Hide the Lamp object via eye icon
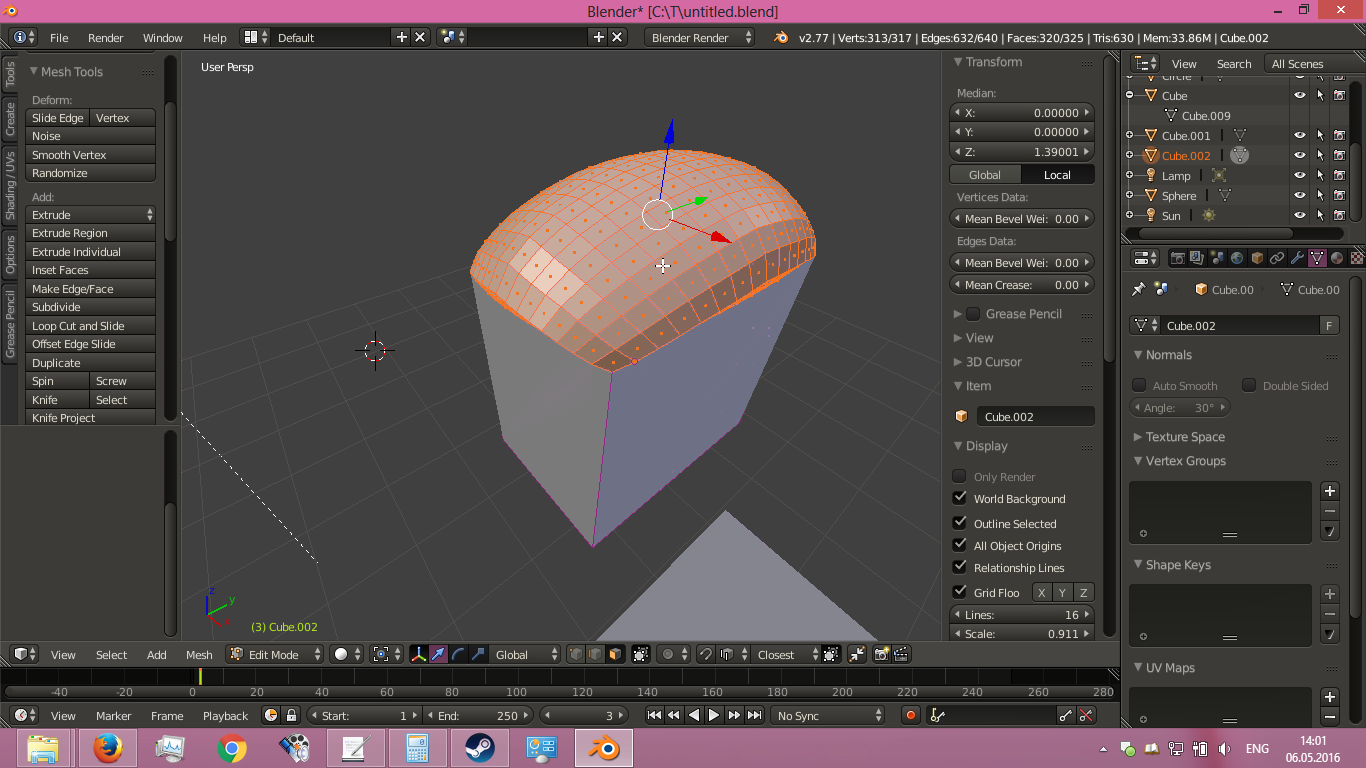The width and height of the screenshot is (1366, 768). coord(1299,175)
